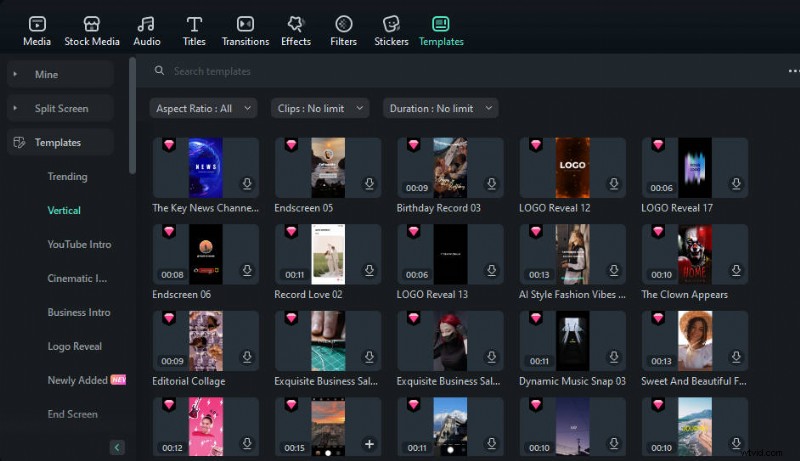
Task: Select The Clown Appears template thumbnail
Action: tap(694, 254)
